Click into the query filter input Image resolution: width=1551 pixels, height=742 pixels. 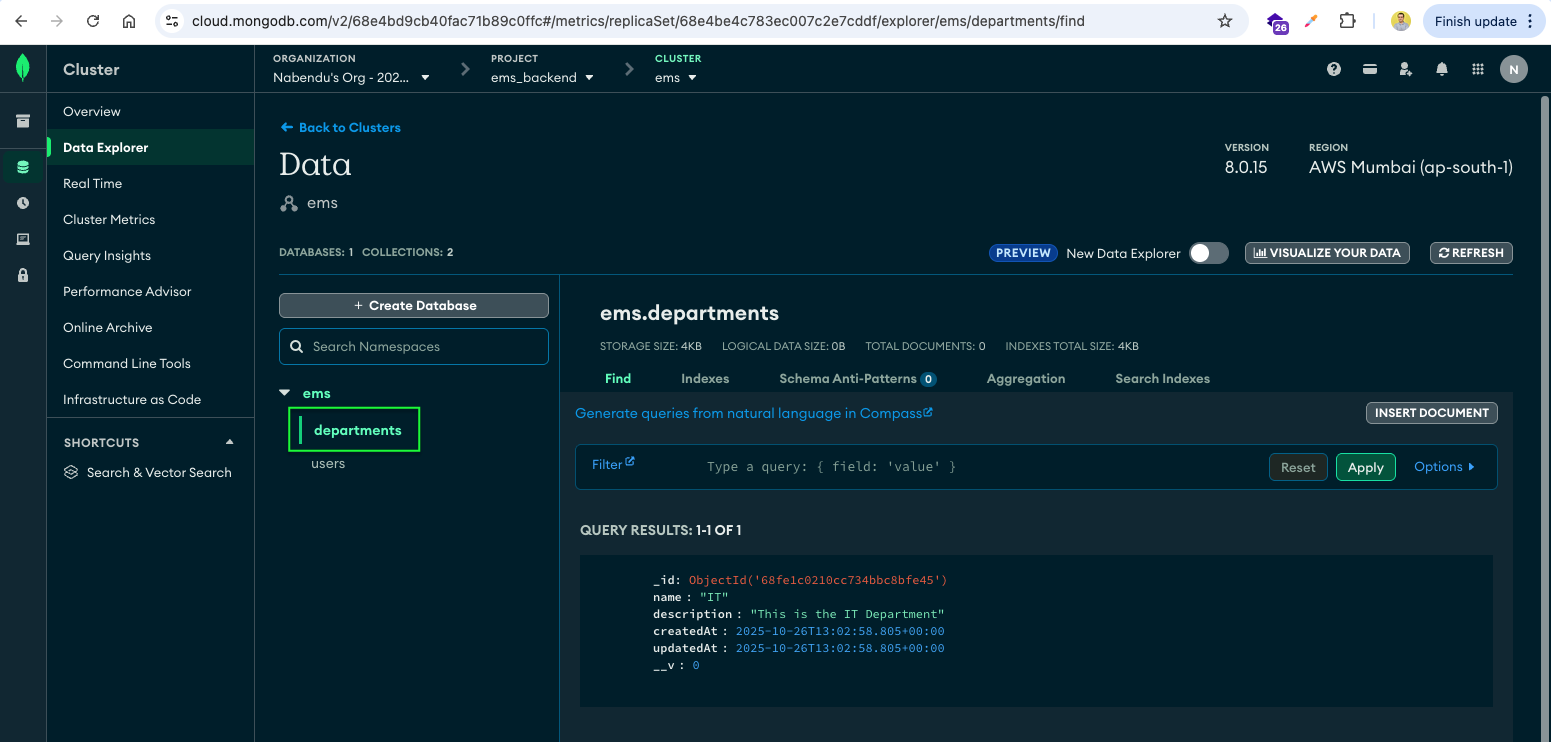click(x=980, y=467)
